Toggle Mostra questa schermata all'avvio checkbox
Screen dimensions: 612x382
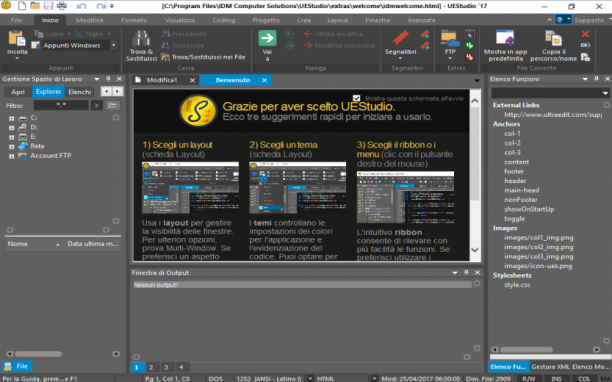tap(356, 98)
